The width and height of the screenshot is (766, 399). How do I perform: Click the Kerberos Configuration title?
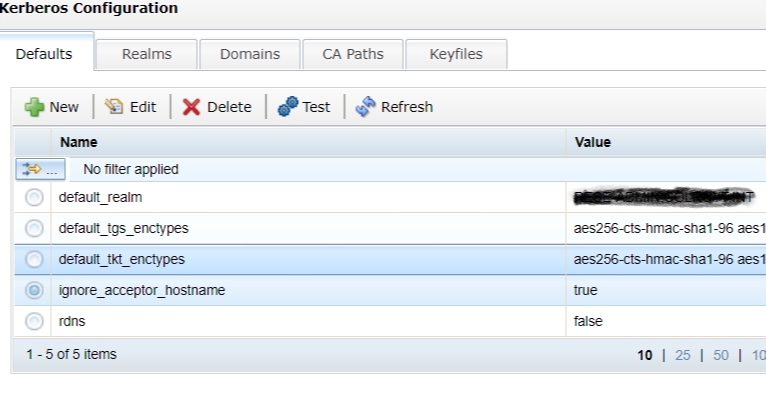(88, 8)
